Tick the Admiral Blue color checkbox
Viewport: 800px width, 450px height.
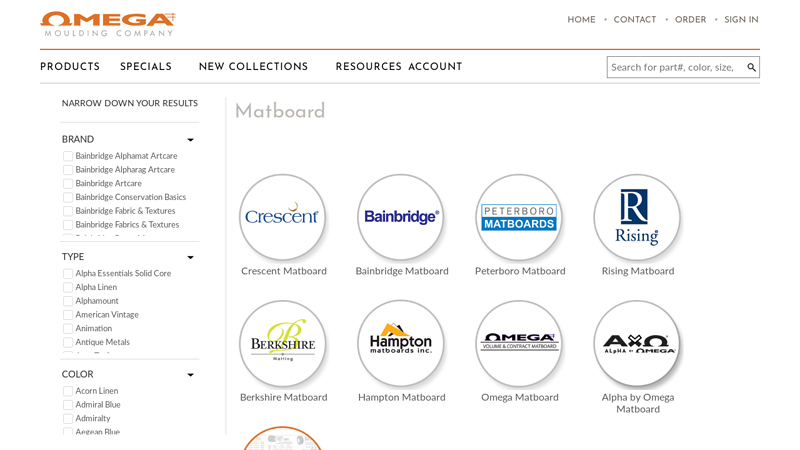68,405
